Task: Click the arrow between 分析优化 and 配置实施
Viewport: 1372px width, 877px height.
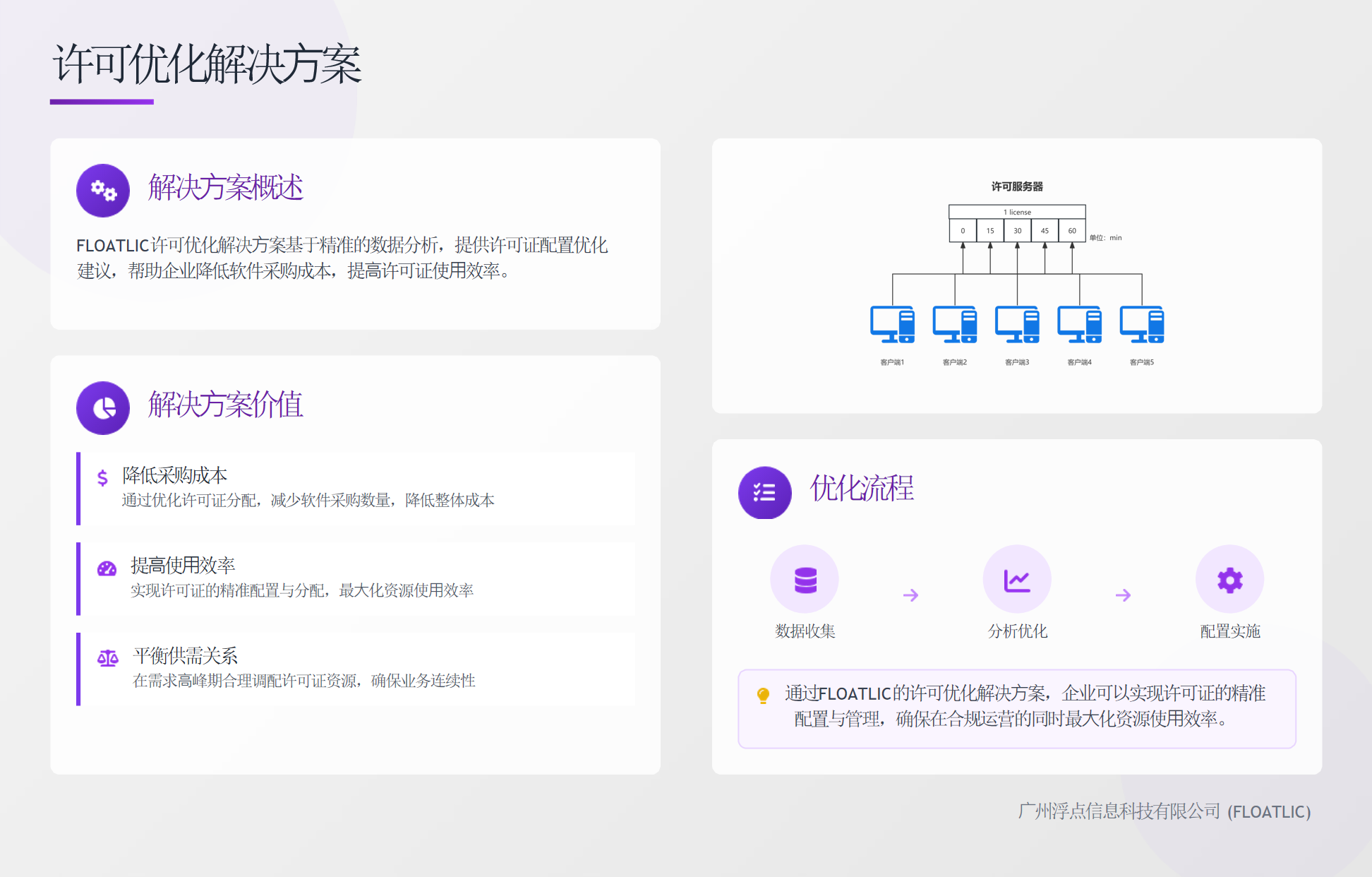Action: pyautogui.click(x=1123, y=595)
